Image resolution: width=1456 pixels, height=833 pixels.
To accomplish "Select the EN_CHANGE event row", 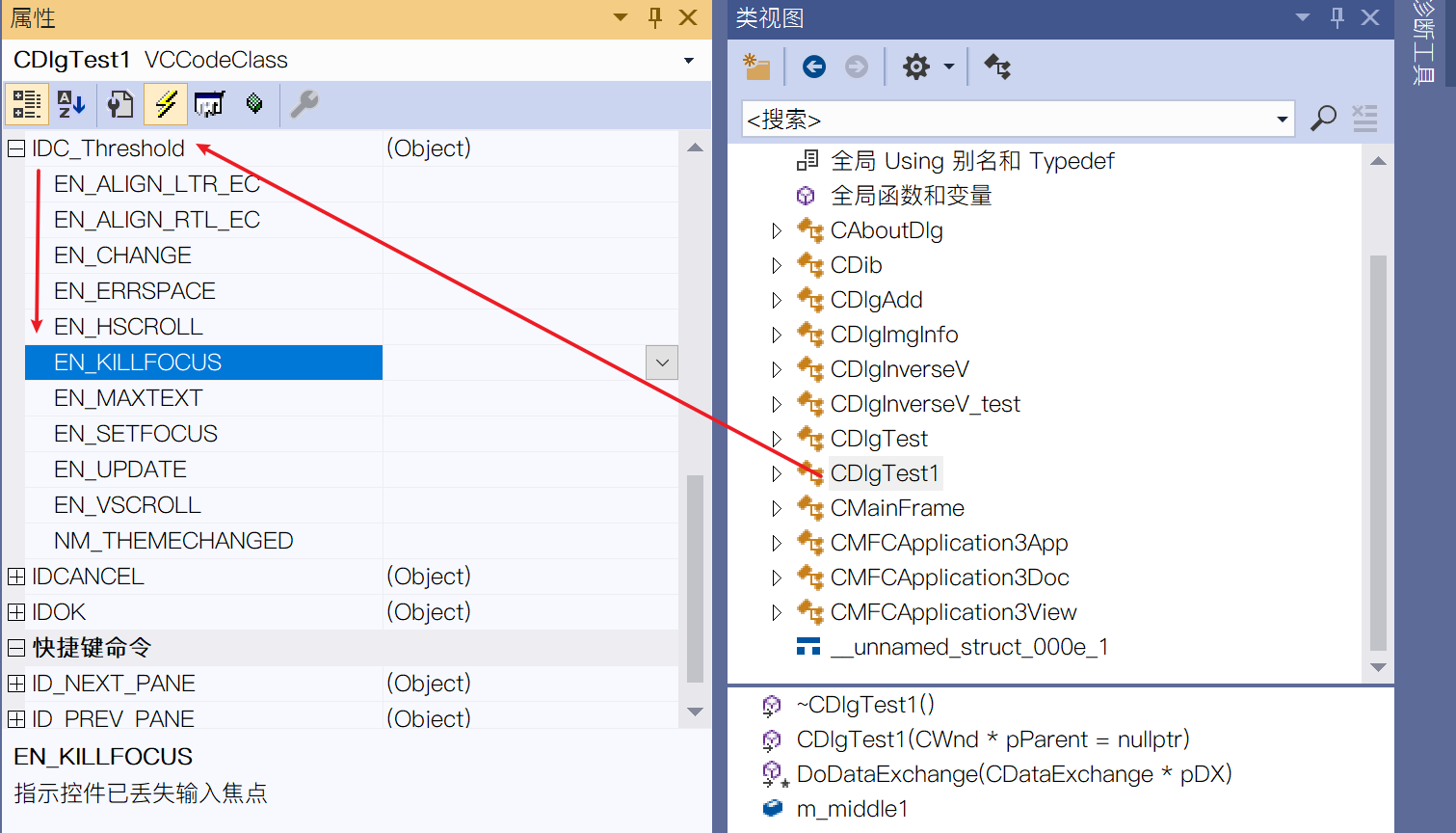I will click(352, 255).
